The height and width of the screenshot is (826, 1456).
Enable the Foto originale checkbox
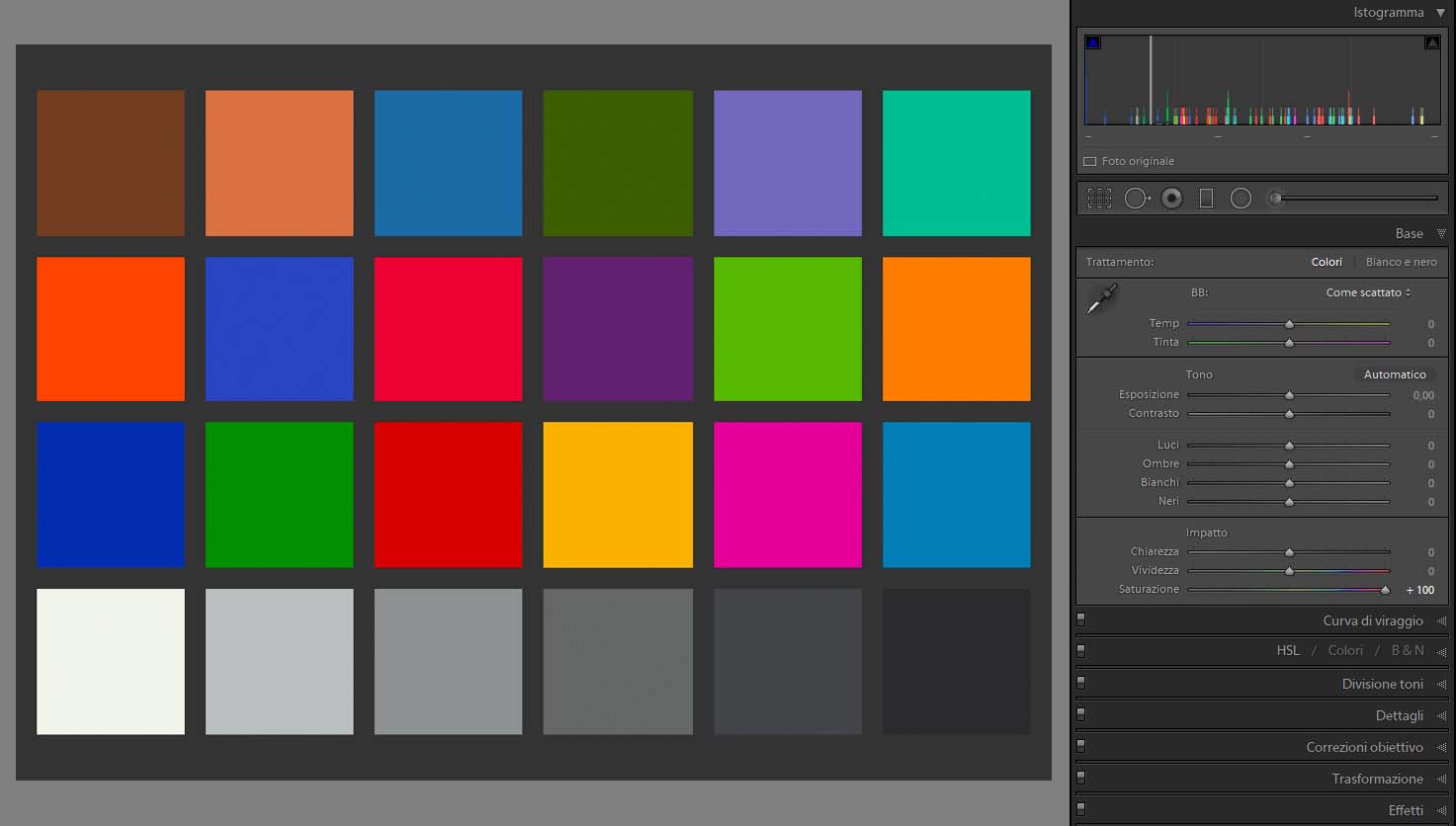tap(1090, 161)
